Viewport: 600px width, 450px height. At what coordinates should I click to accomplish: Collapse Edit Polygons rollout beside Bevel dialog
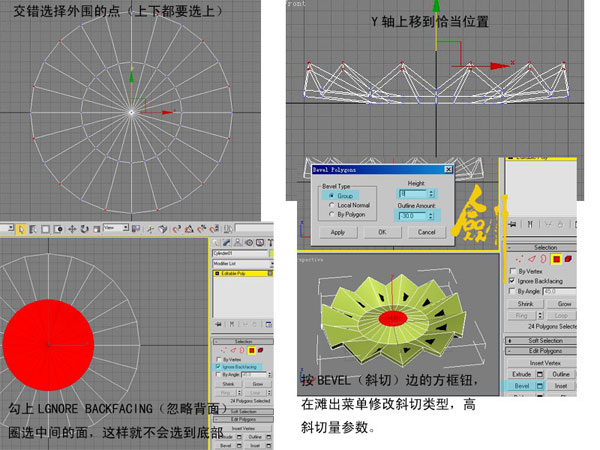[x=541, y=351]
